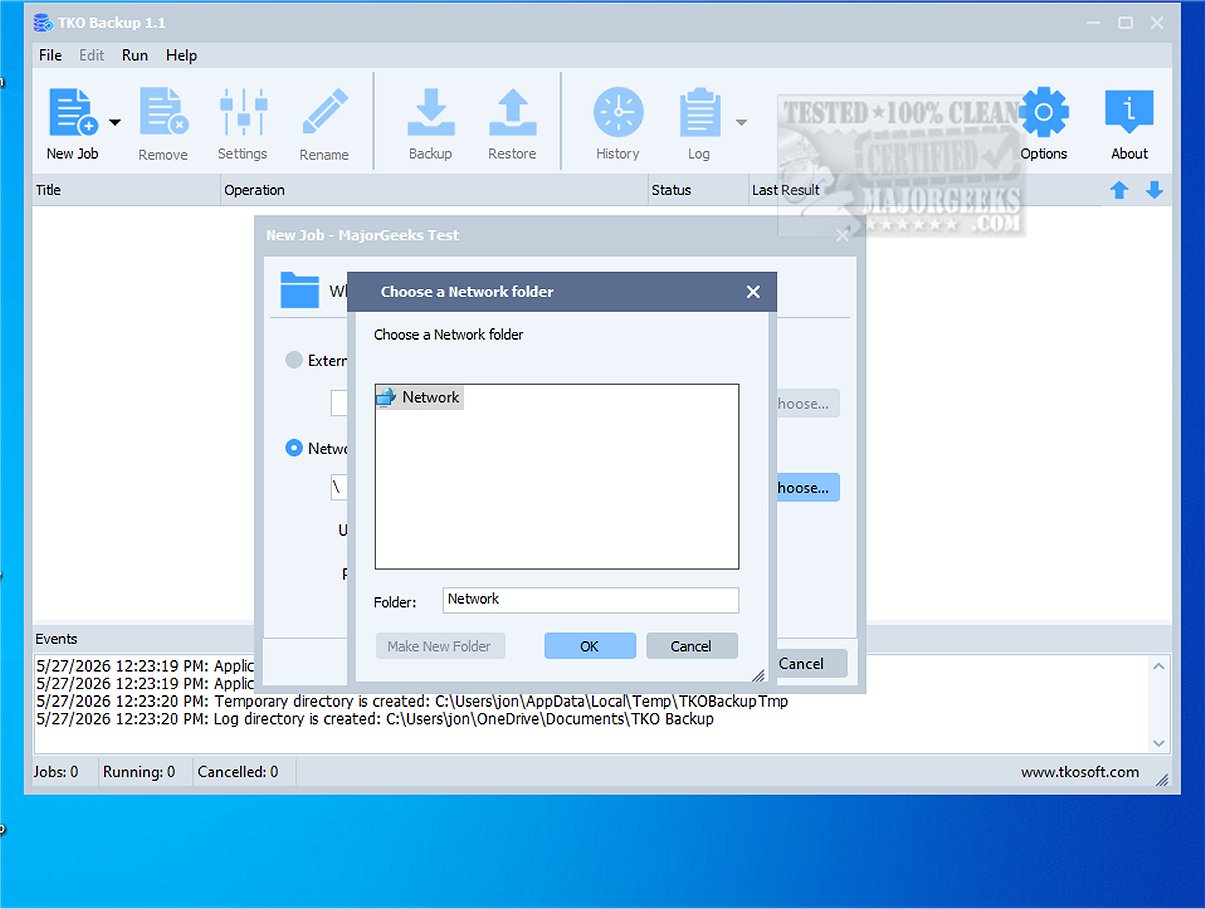Open the Log clipboard icon
Screen dimensions: 1205x909
(x=699, y=112)
